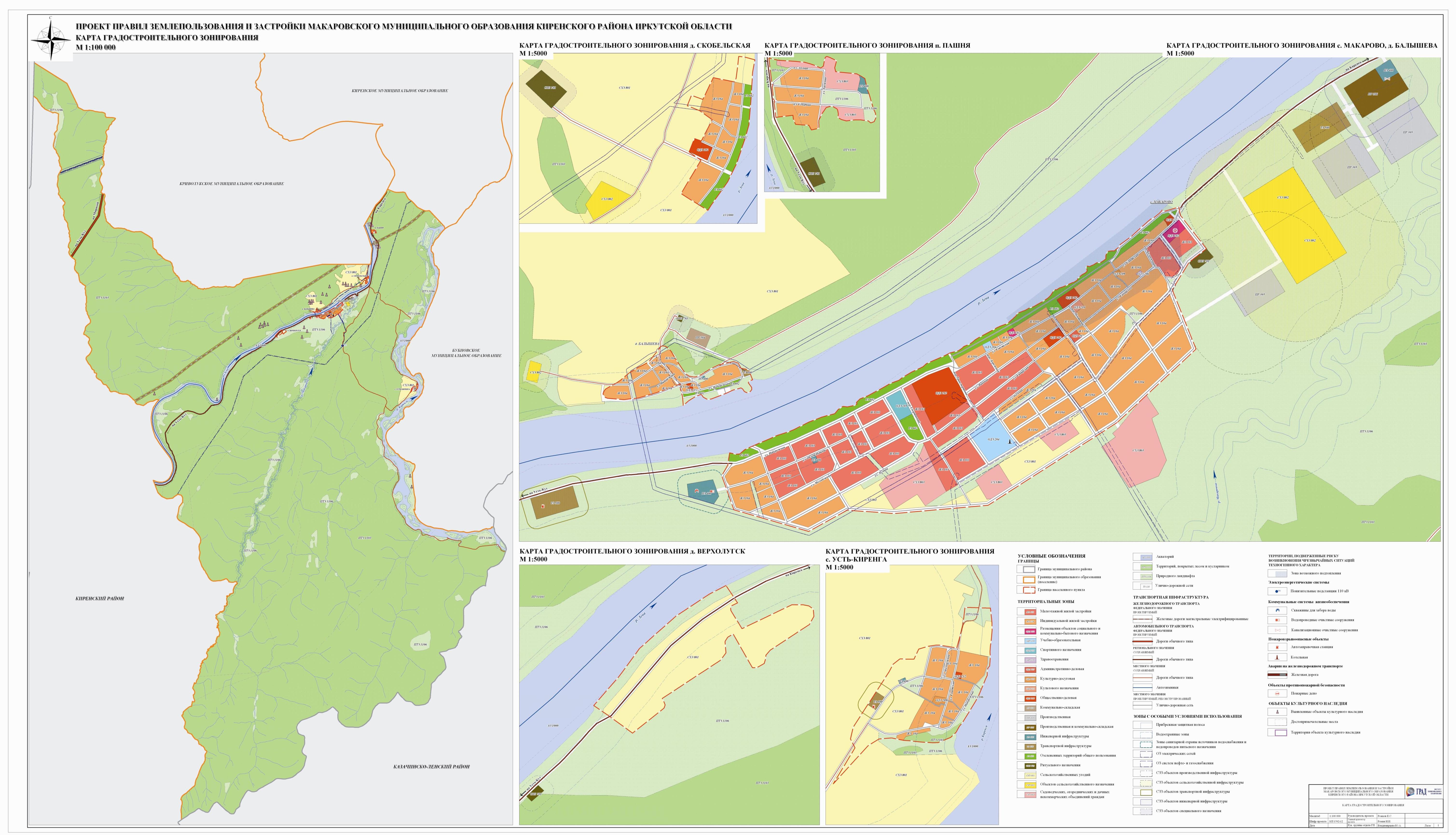Click the compass rose north indicator
The width and height of the screenshot is (1456, 835).
click(x=51, y=40)
